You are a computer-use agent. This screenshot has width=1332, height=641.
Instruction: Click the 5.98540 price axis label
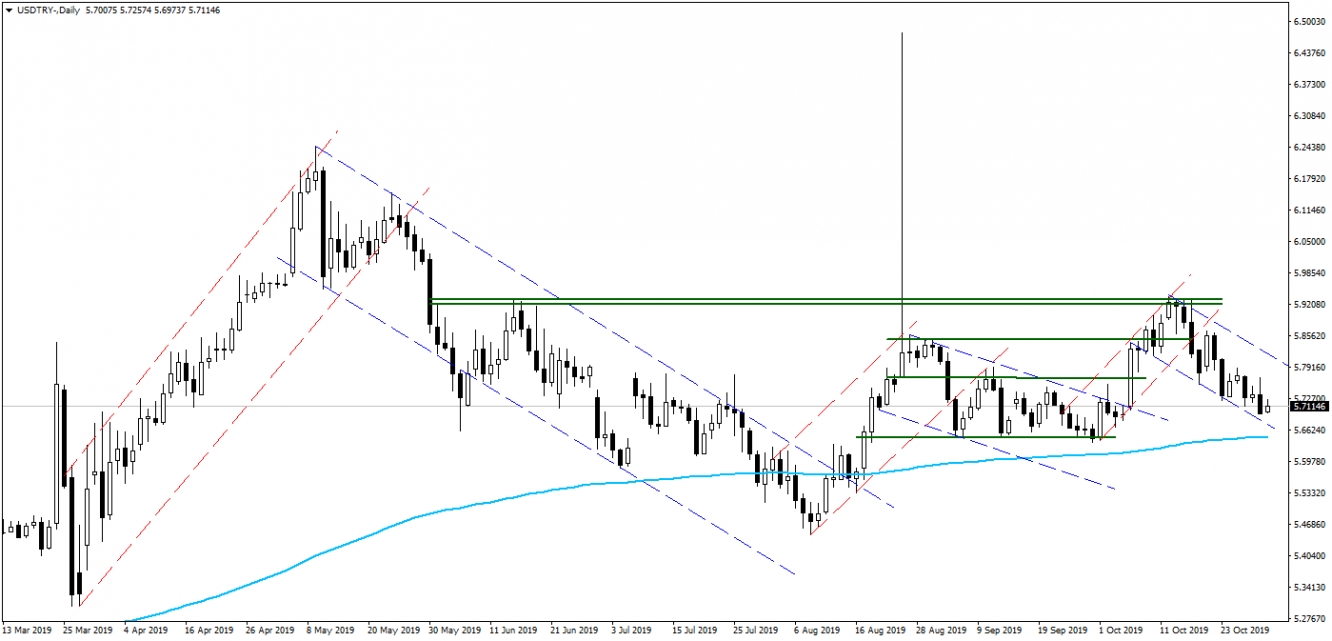pos(1308,273)
